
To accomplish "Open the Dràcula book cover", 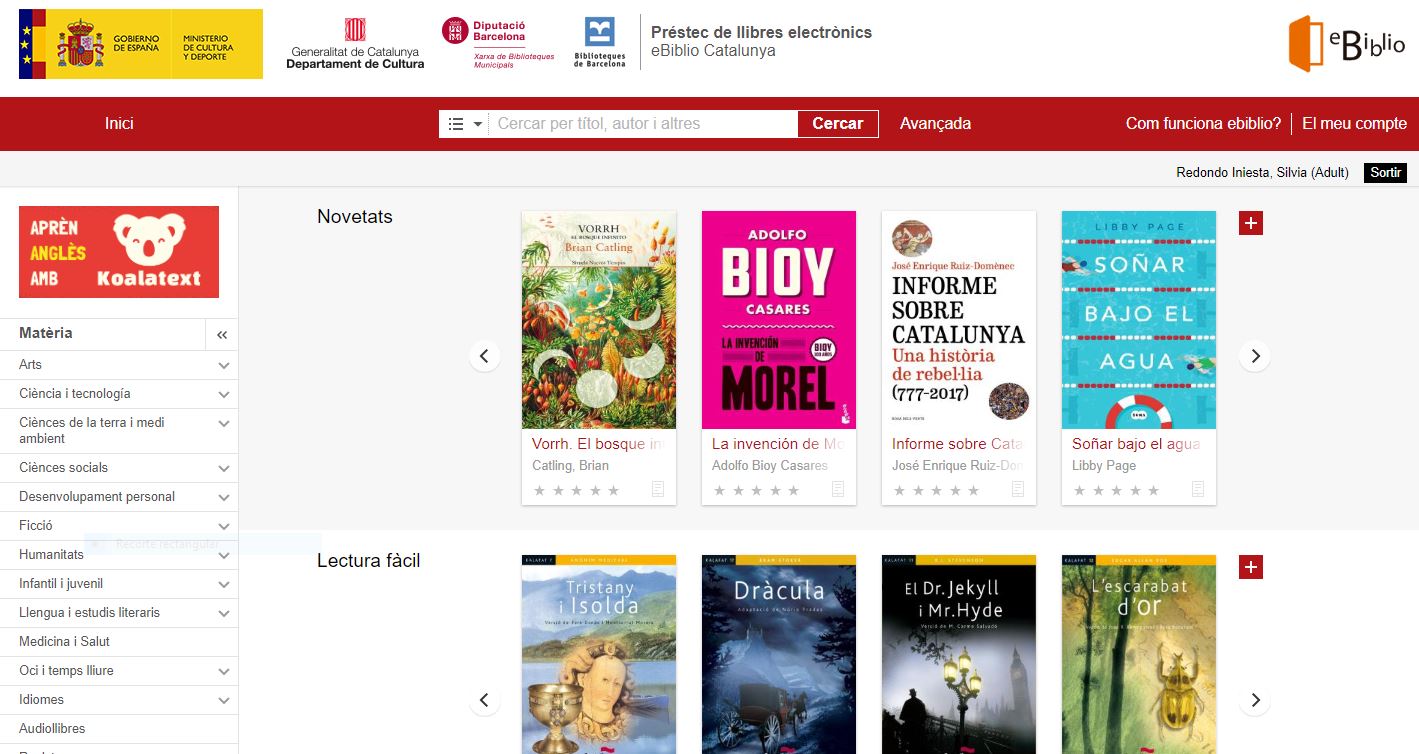I will click(779, 654).
